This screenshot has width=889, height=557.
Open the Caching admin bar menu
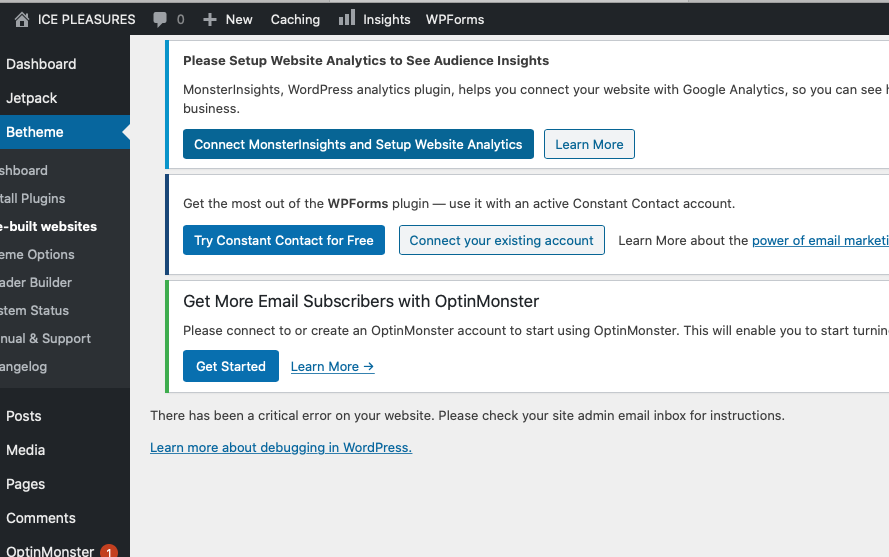click(295, 20)
